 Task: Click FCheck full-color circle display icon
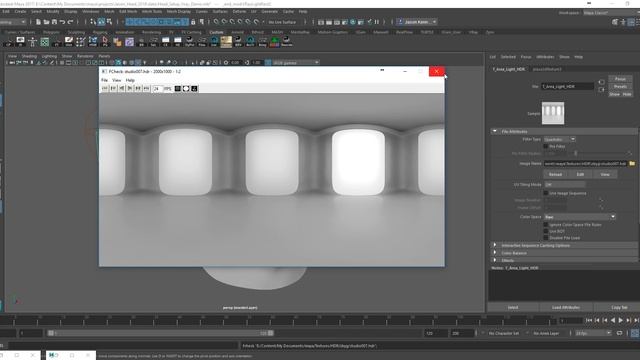pos(186,89)
